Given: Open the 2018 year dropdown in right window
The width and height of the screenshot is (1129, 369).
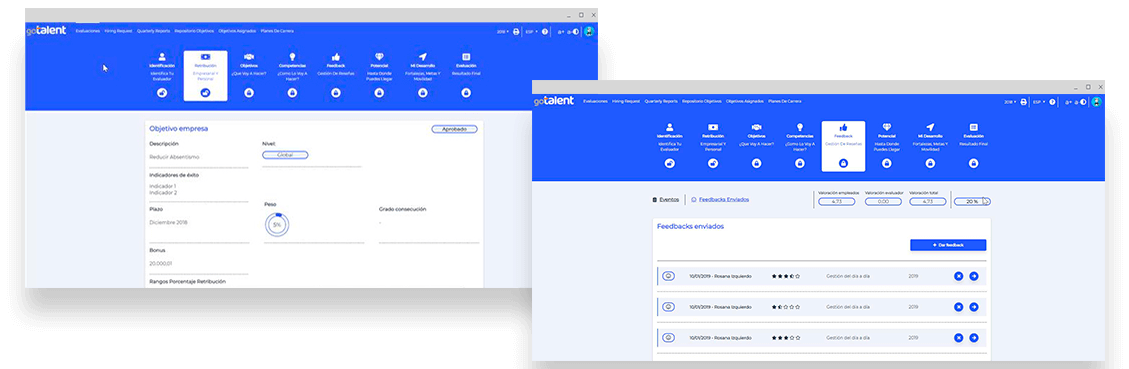Looking at the screenshot, I should pyautogui.click(x=1010, y=102).
